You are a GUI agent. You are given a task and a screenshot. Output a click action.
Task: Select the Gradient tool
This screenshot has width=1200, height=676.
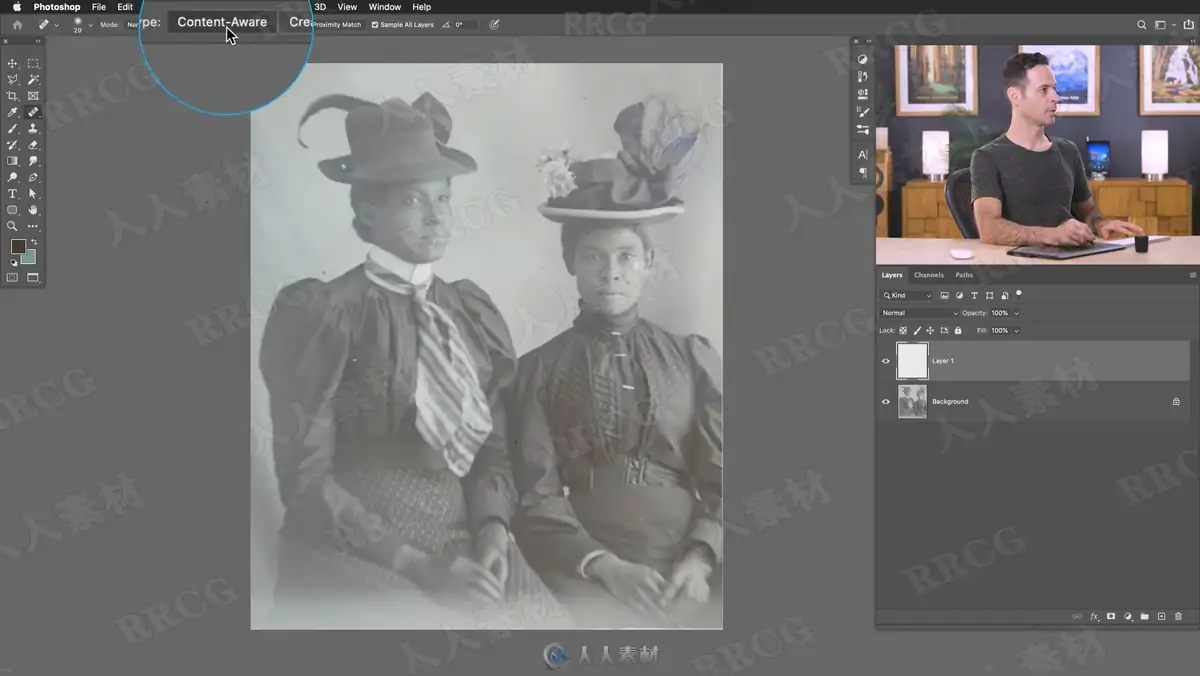(x=12, y=161)
